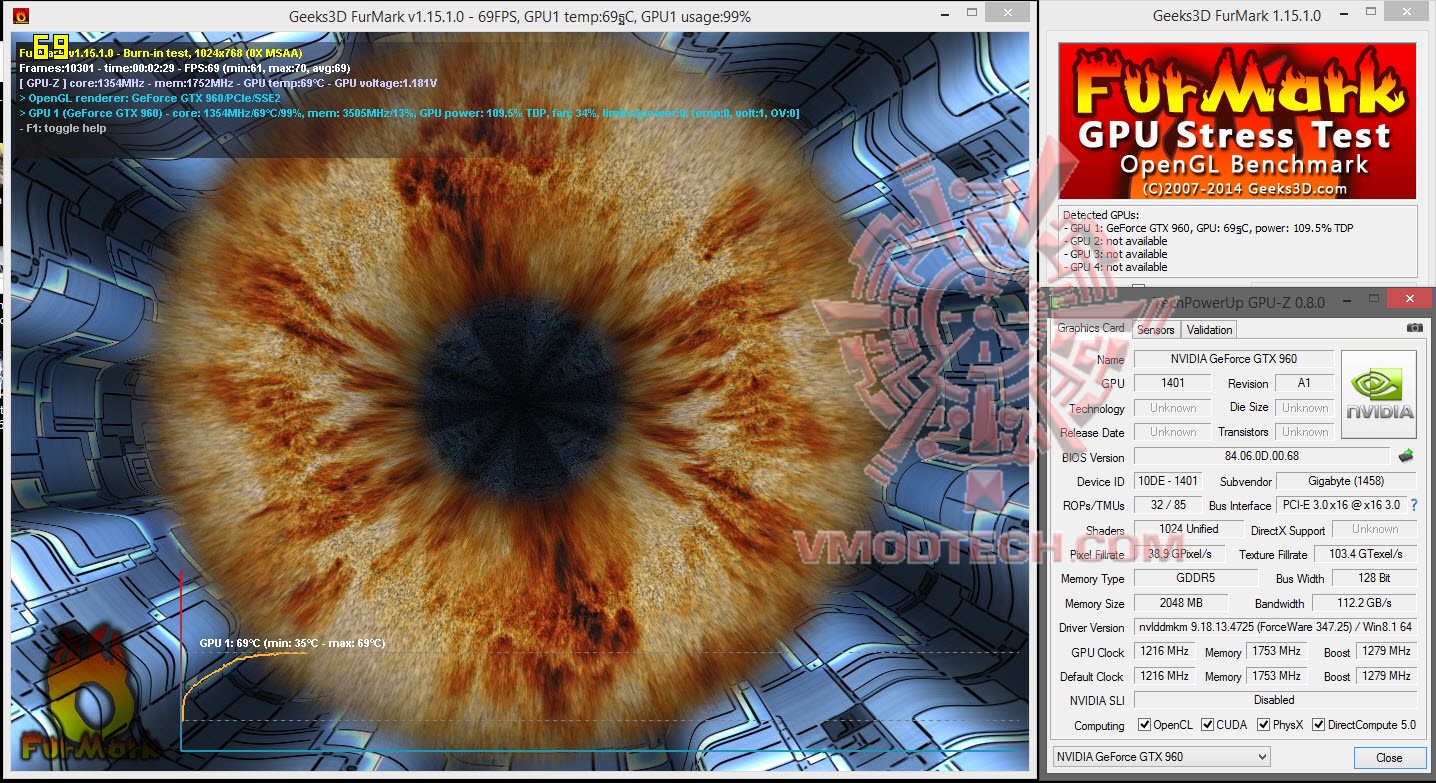Viewport: 1436px width, 783px height.
Task: Click the 'GPU 1: GeForce GTX 960' detected GPU line
Action: coord(1208,228)
